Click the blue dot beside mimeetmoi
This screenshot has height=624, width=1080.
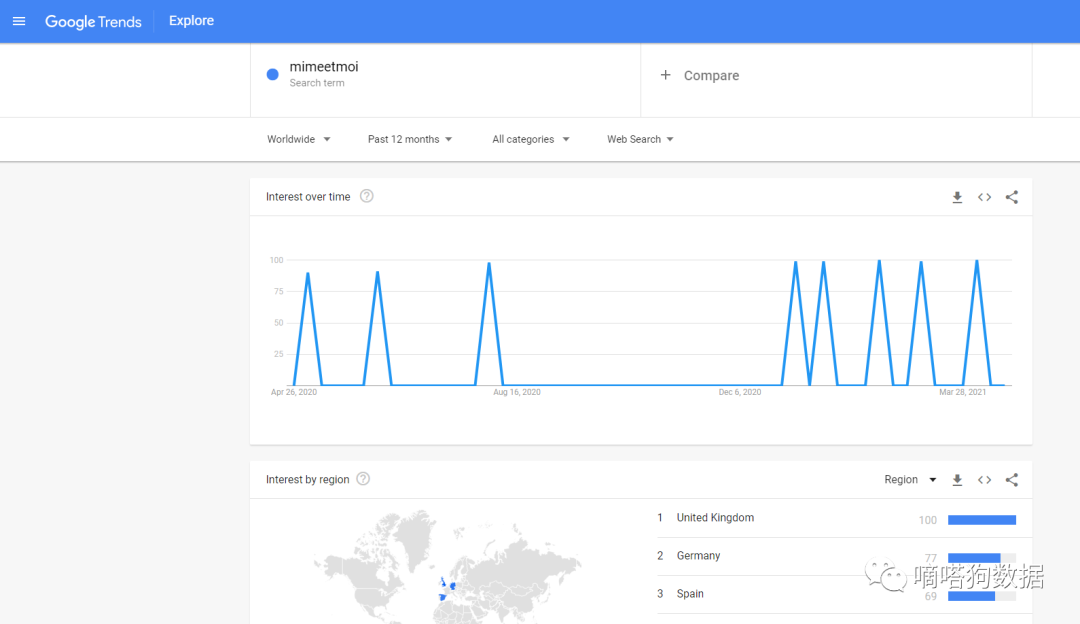[273, 74]
